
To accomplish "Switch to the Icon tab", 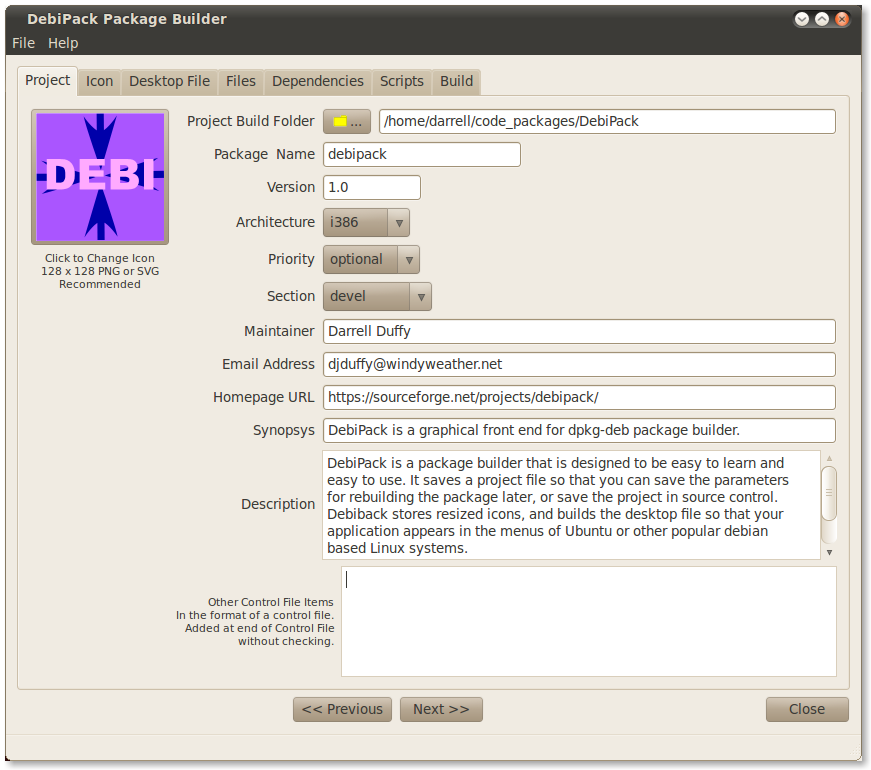I will pyautogui.click(x=99, y=81).
